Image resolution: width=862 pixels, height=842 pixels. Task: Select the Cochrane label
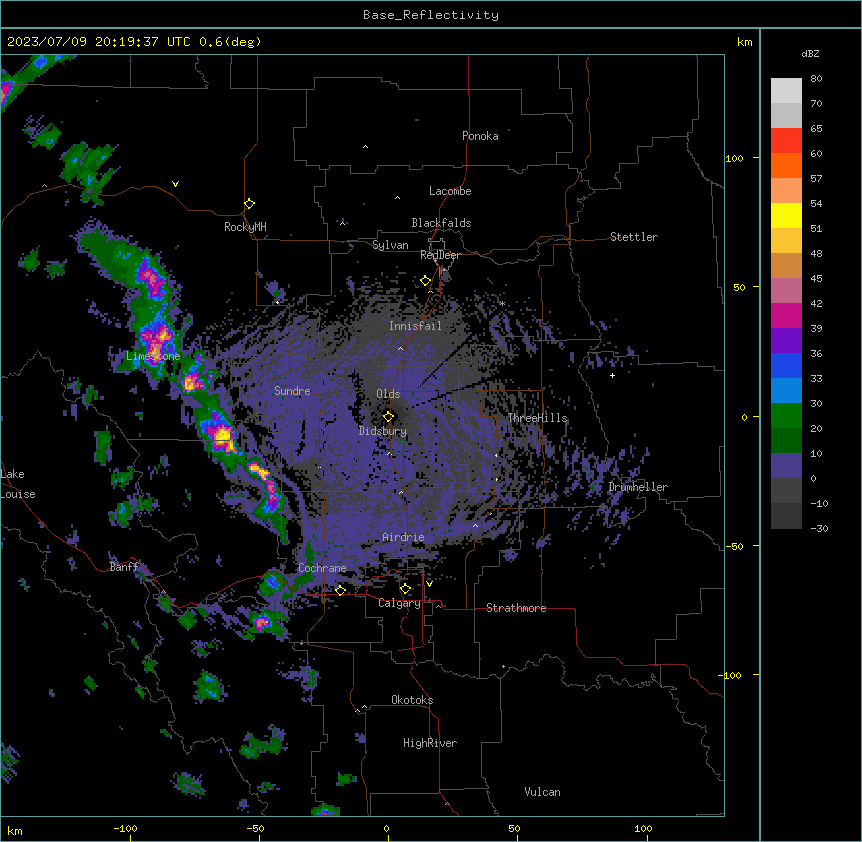point(322,568)
